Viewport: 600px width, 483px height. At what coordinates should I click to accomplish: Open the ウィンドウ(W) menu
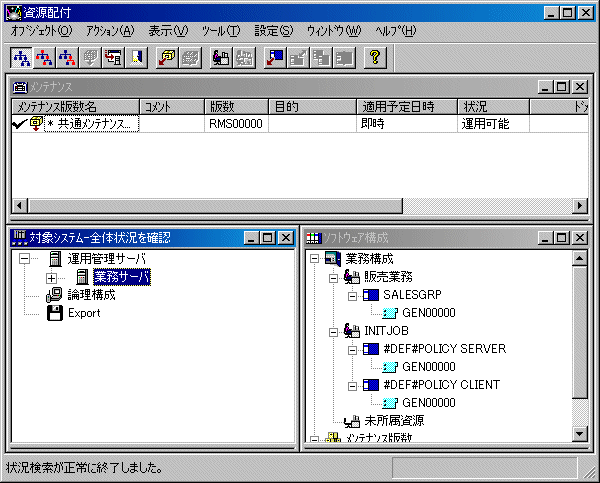point(334,31)
